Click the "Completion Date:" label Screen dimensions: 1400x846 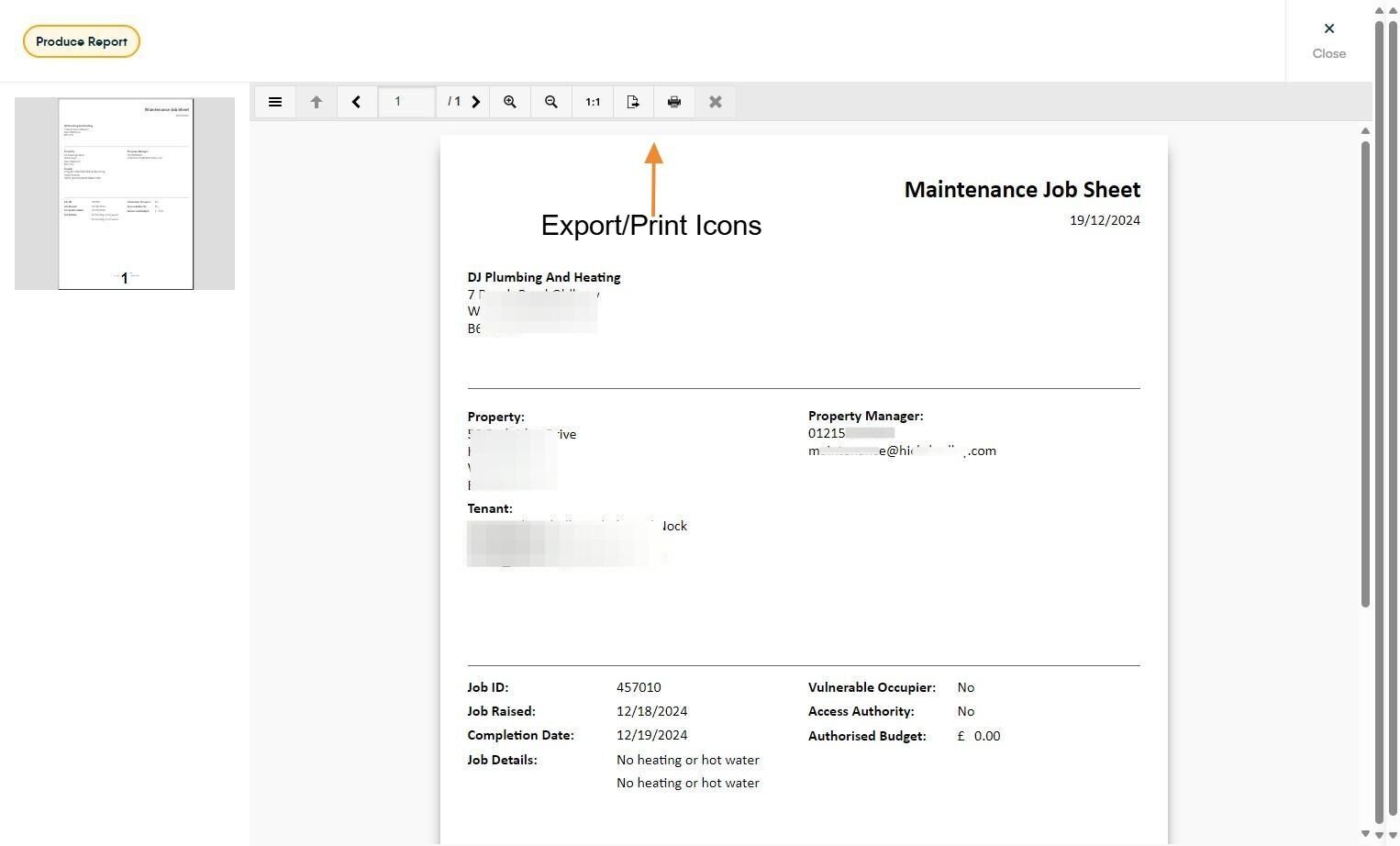point(520,735)
